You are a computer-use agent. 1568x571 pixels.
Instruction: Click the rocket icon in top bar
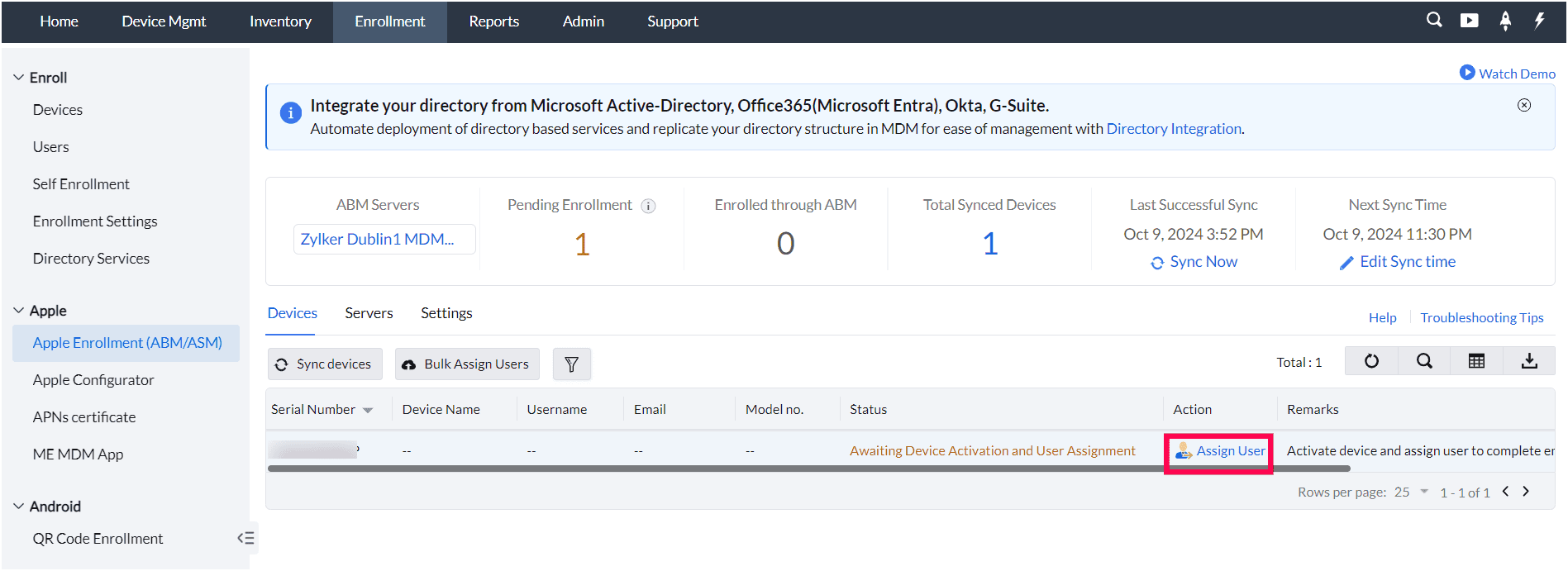(x=1505, y=21)
